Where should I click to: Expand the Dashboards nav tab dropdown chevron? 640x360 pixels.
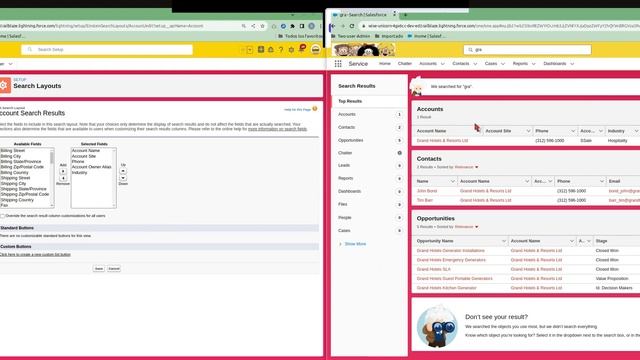pyautogui.click(x=572, y=64)
